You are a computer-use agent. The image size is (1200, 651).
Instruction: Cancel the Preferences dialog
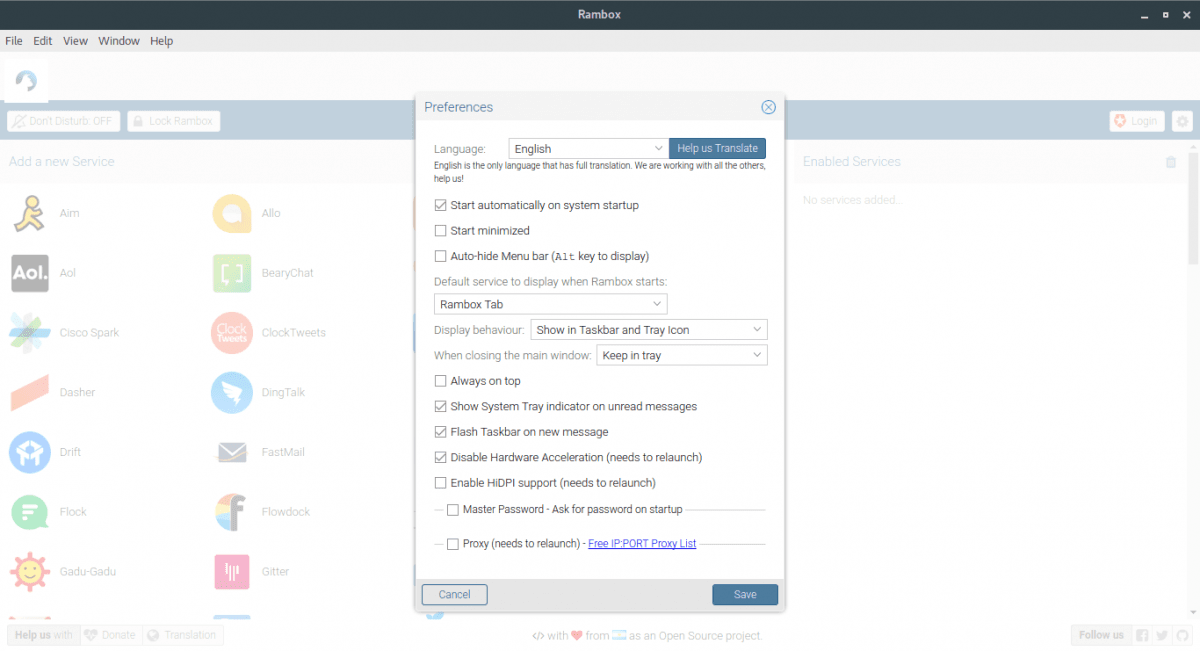pos(454,594)
